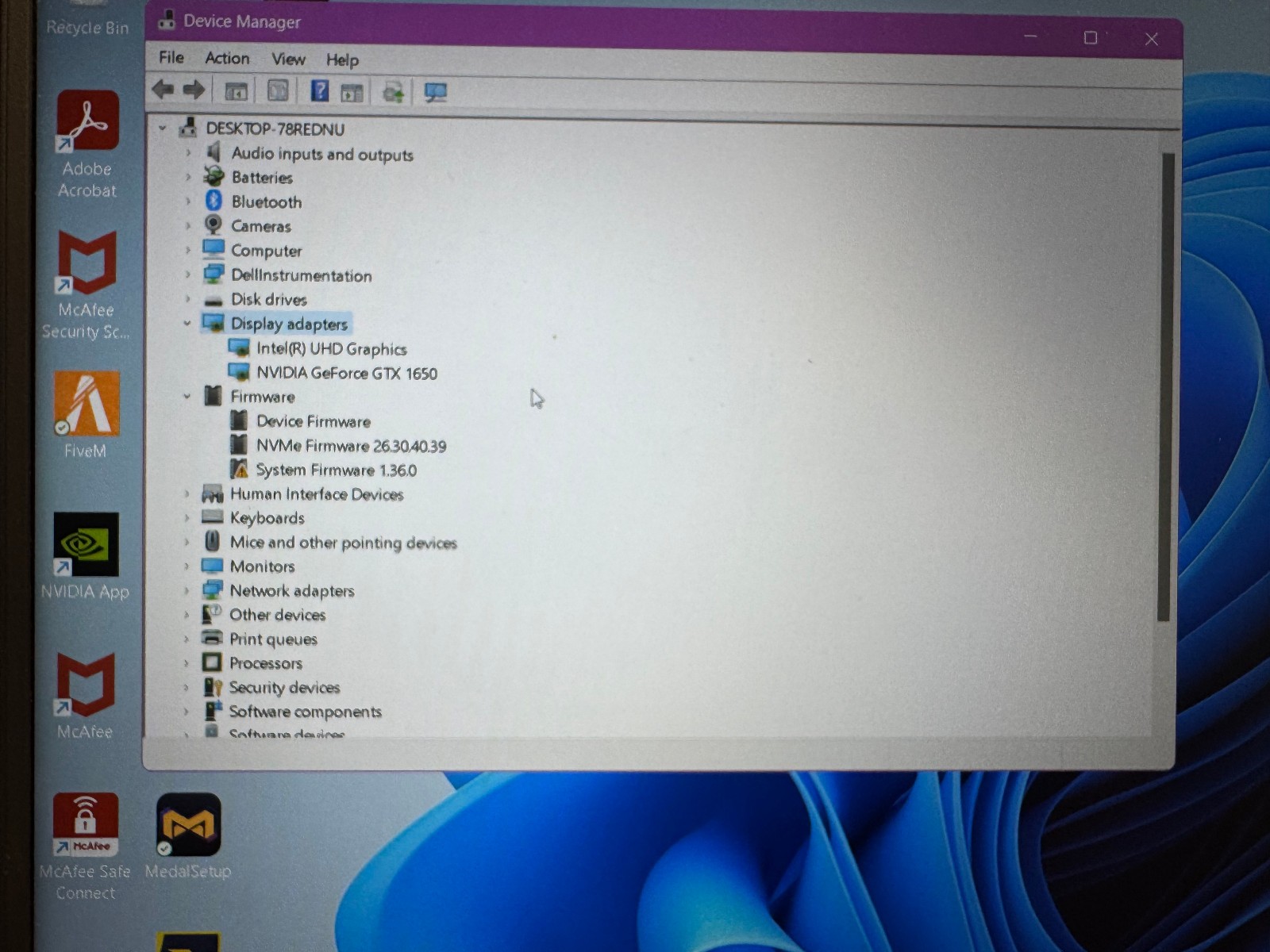Click the Software components label
Image resolution: width=1270 pixels, height=952 pixels.
click(305, 712)
